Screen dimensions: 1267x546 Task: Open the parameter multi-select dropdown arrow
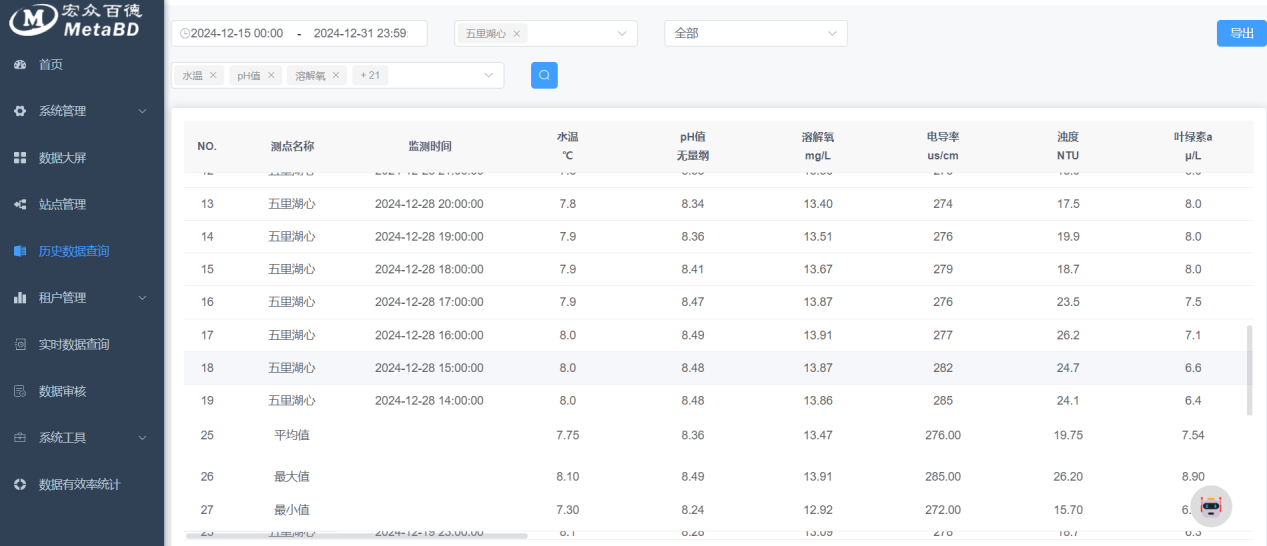[x=488, y=75]
